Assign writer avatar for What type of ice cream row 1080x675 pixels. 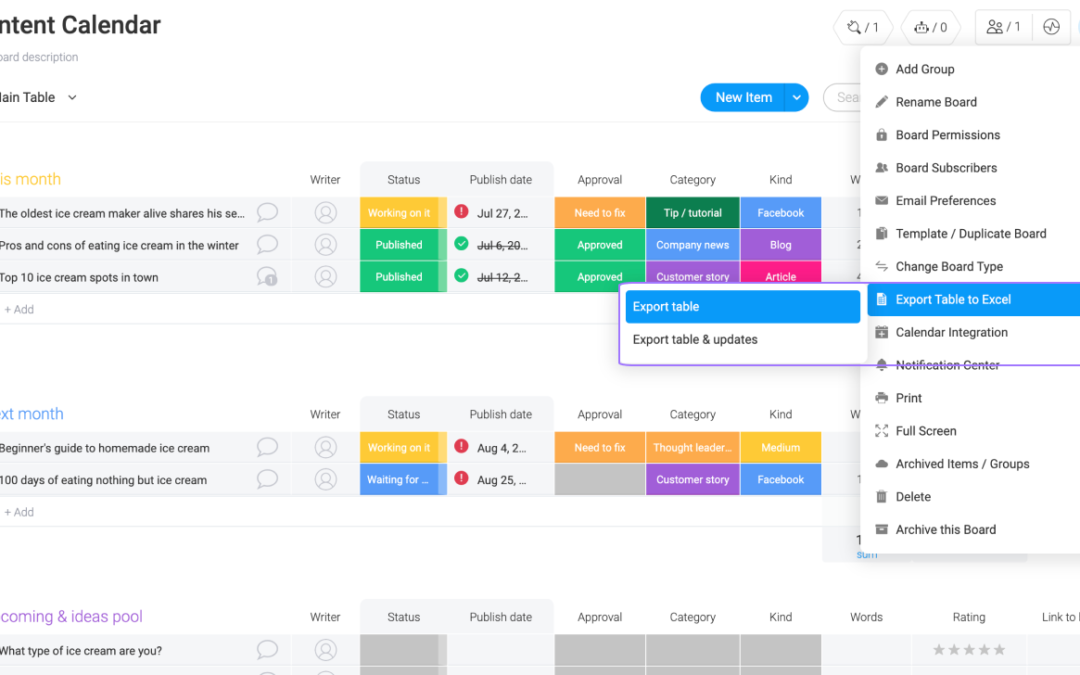point(326,650)
